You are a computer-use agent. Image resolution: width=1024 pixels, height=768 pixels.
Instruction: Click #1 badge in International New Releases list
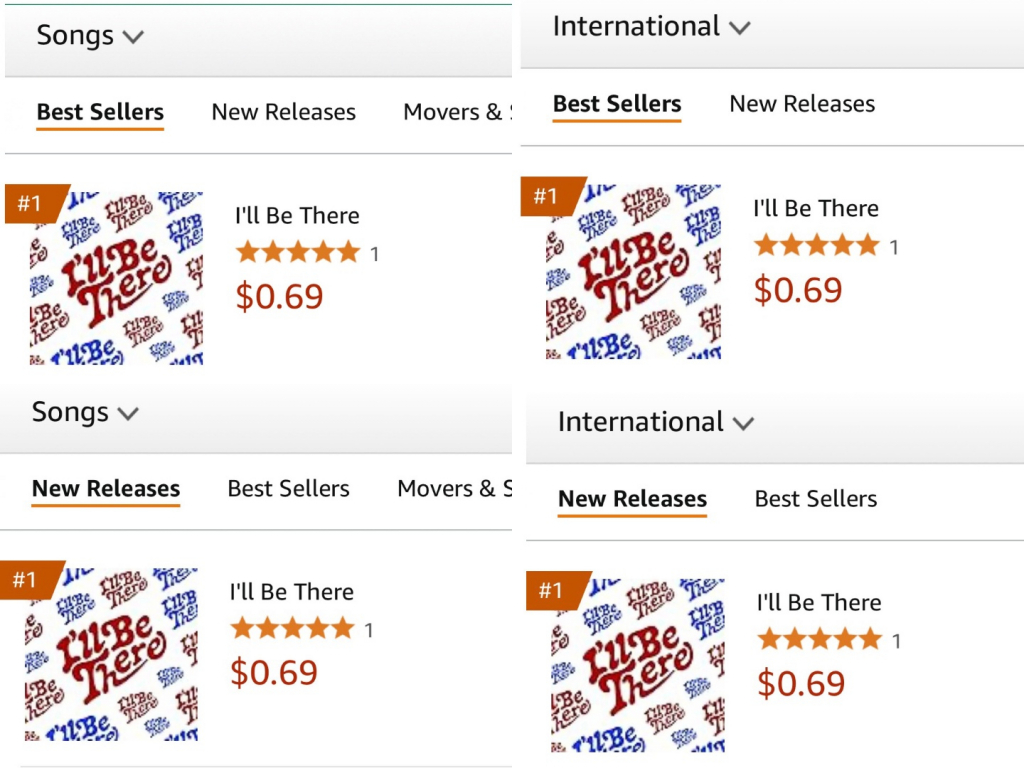click(551, 591)
